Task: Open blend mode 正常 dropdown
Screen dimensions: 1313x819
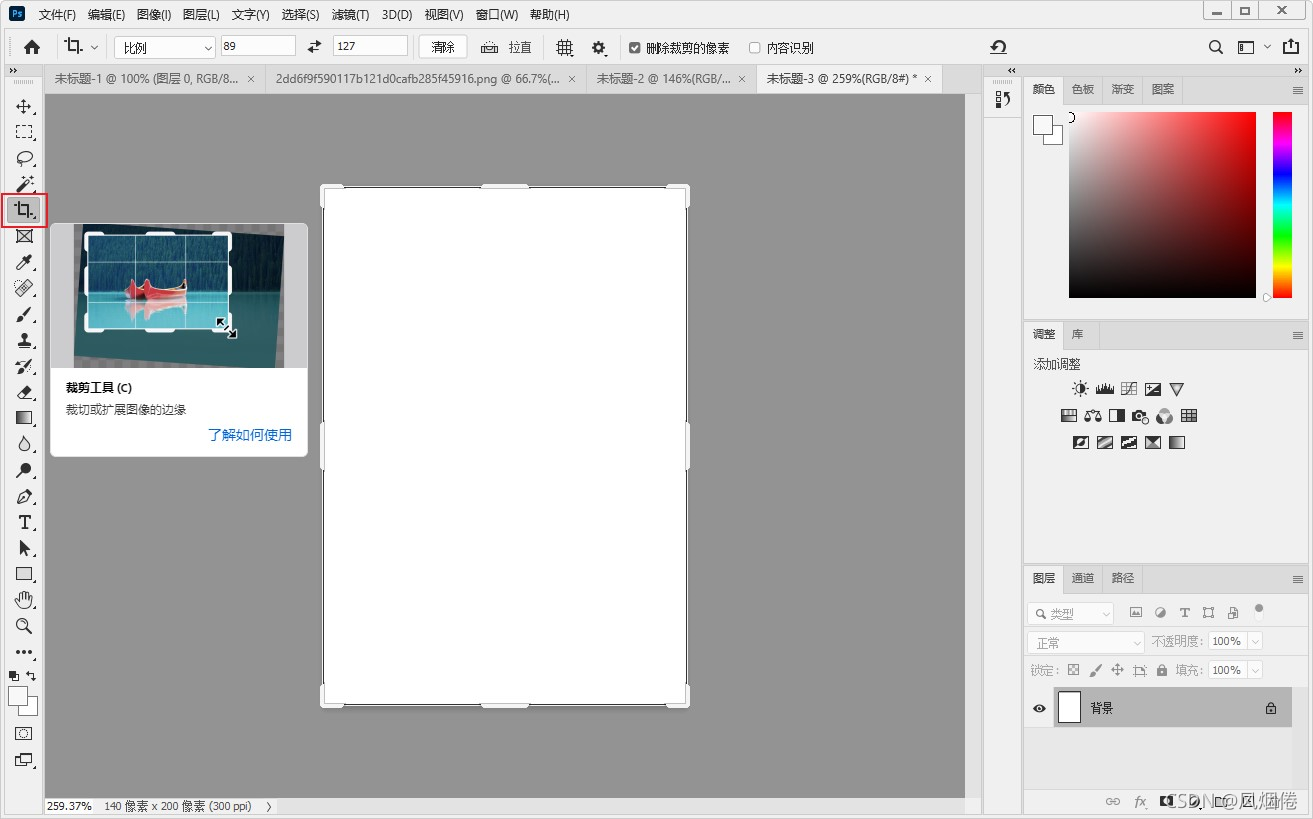Action: pyautogui.click(x=1085, y=642)
